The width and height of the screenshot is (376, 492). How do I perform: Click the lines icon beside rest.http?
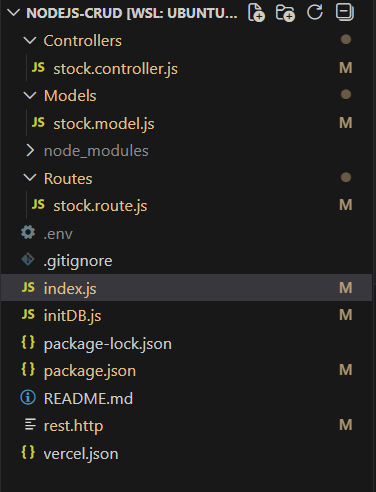30,425
